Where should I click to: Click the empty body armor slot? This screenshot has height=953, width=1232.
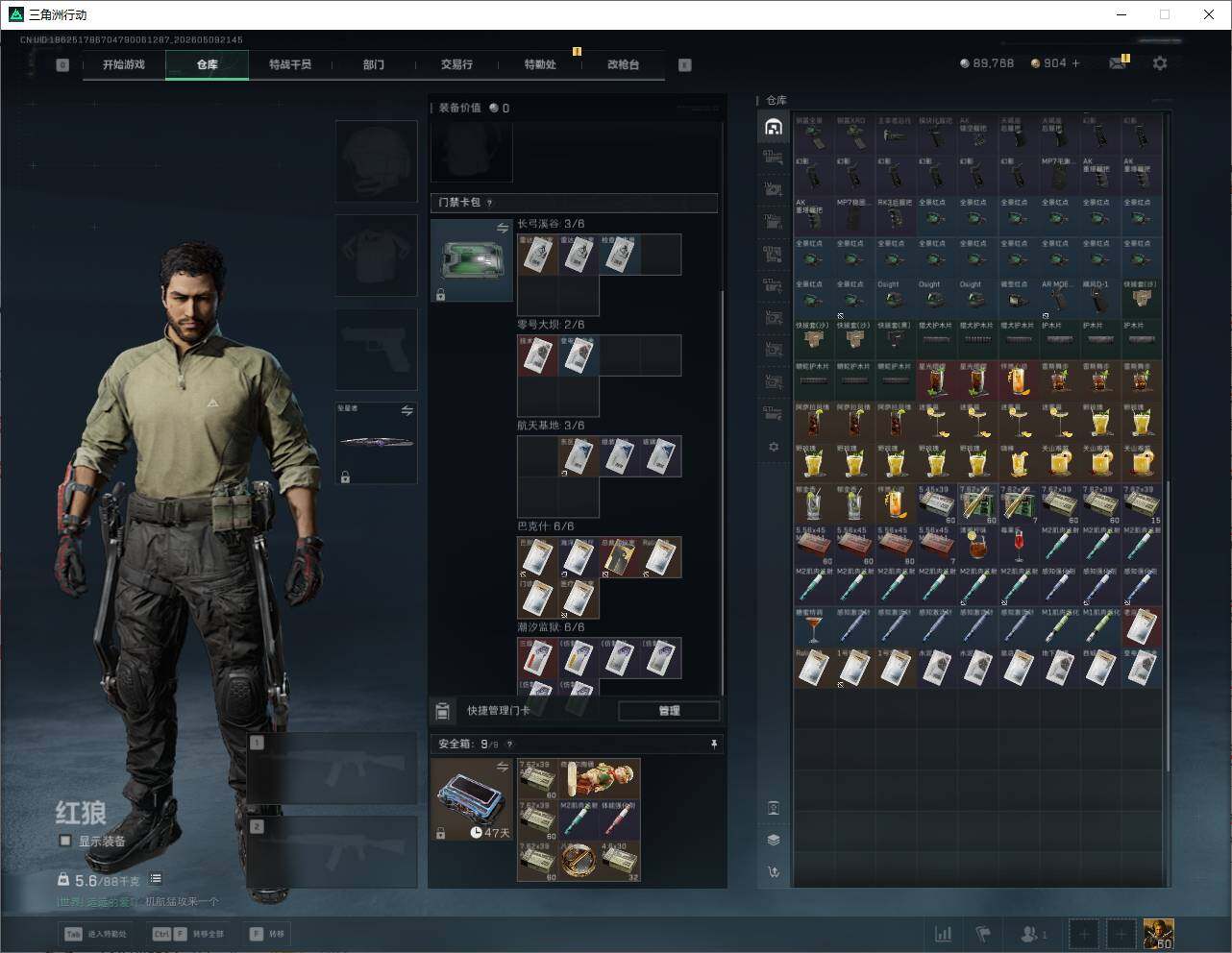[376, 255]
